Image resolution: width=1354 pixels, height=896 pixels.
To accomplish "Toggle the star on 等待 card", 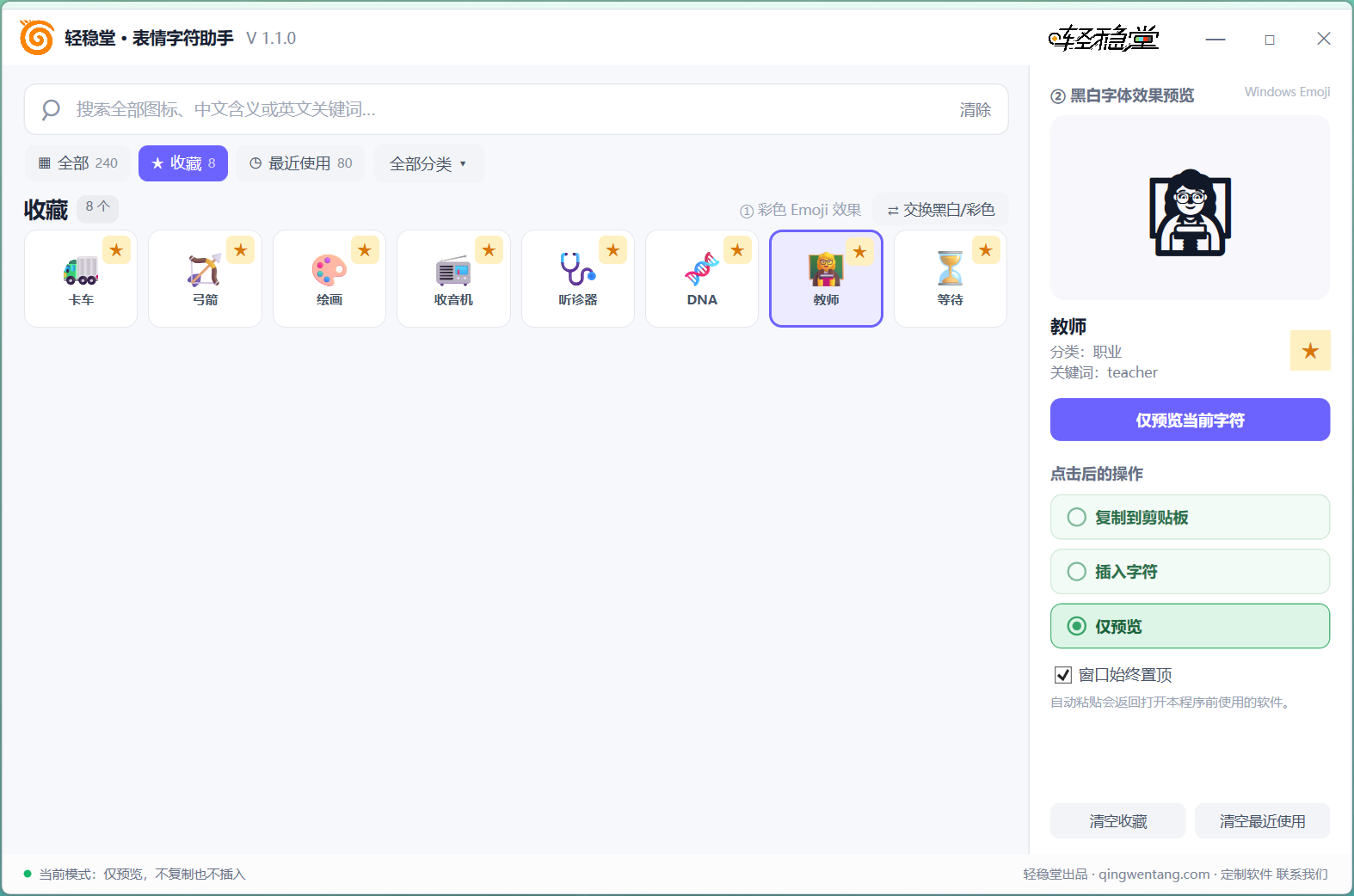I will click(986, 250).
